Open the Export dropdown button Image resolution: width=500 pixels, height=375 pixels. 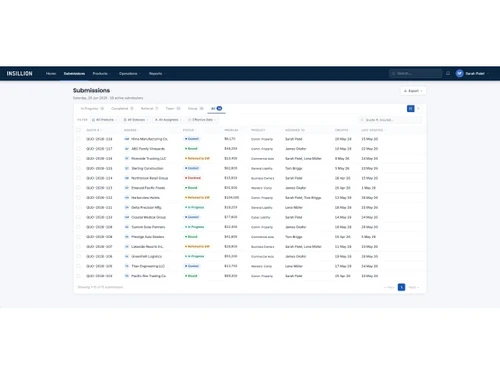413,91
